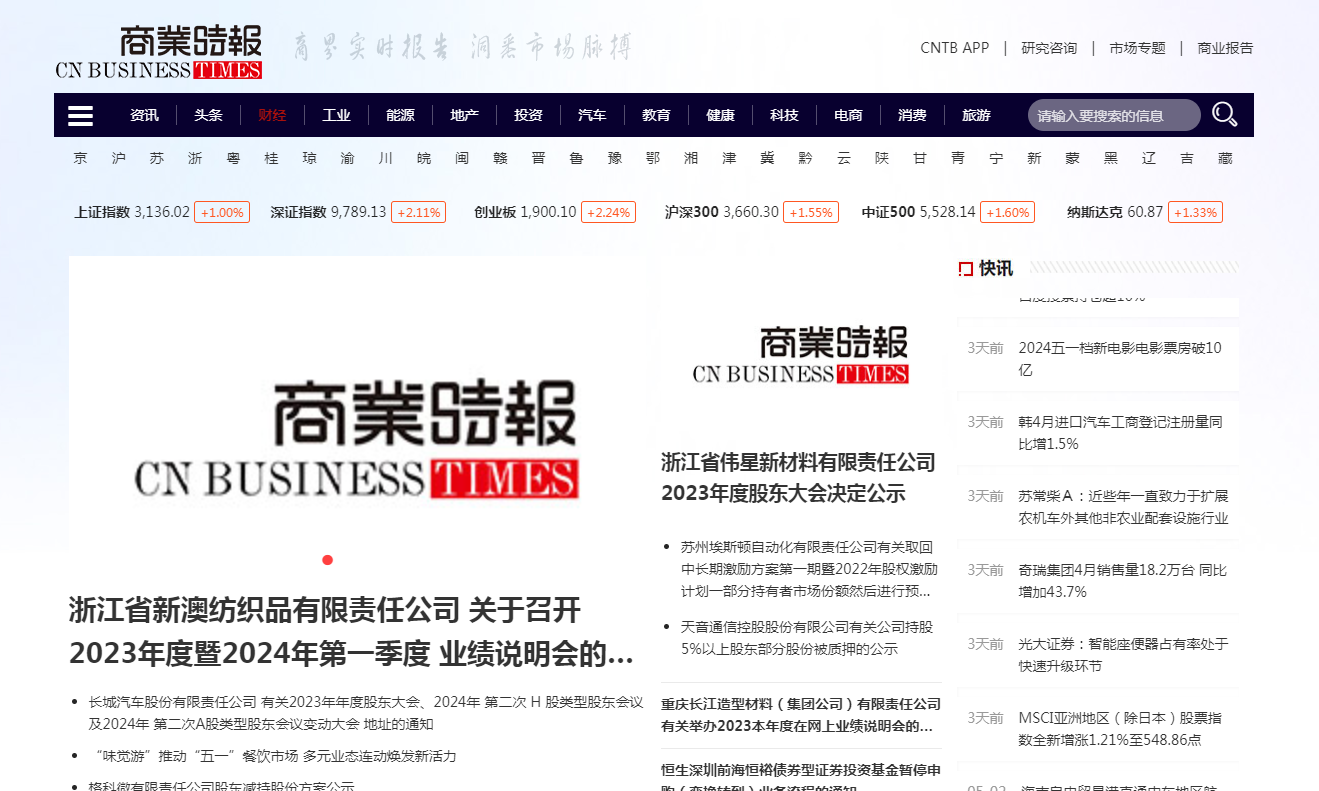Click the CNTB APP link
The width and height of the screenshot is (1319, 791).
[954, 48]
